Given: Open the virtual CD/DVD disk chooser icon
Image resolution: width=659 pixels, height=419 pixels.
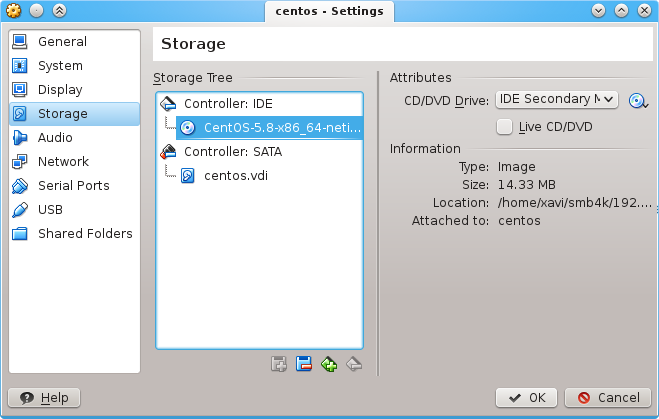Looking at the screenshot, I should pyautogui.click(x=638, y=101).
